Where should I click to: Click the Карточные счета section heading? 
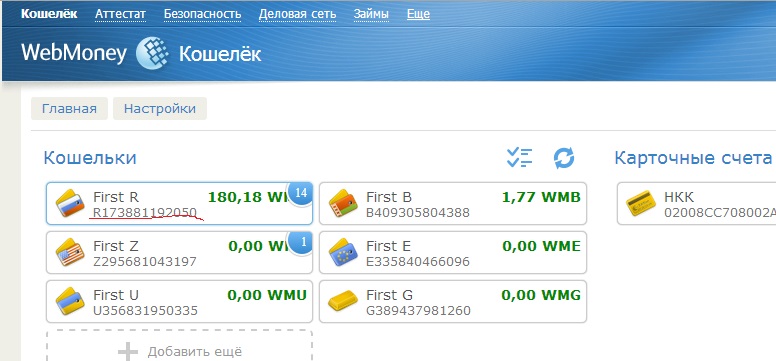[693, 158]
